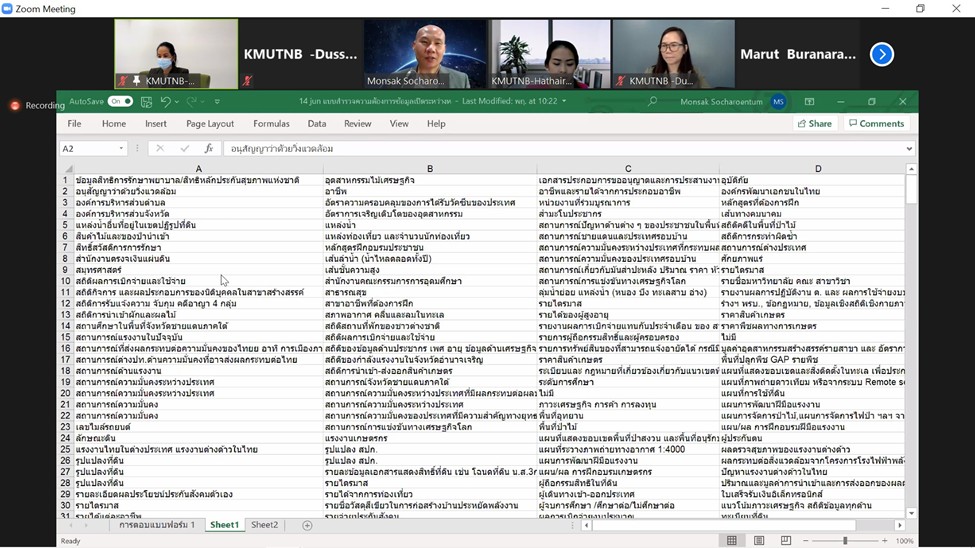Select Page Break Preview view icon

[786, 541]
